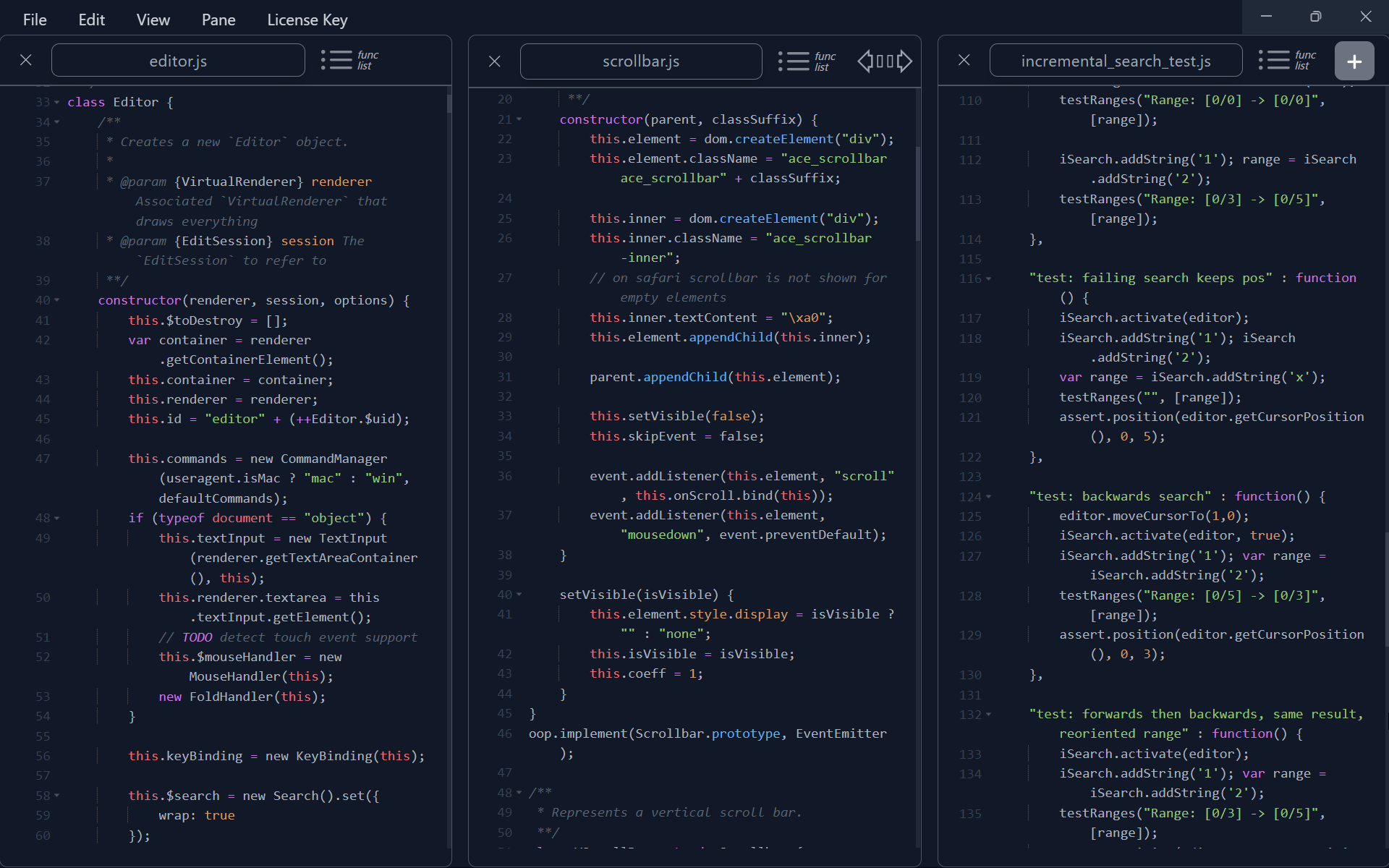Place cursor on 'wrap: true' in editor.js
The width and height of the screenshot is (1389, 868).
pos(197,815)
